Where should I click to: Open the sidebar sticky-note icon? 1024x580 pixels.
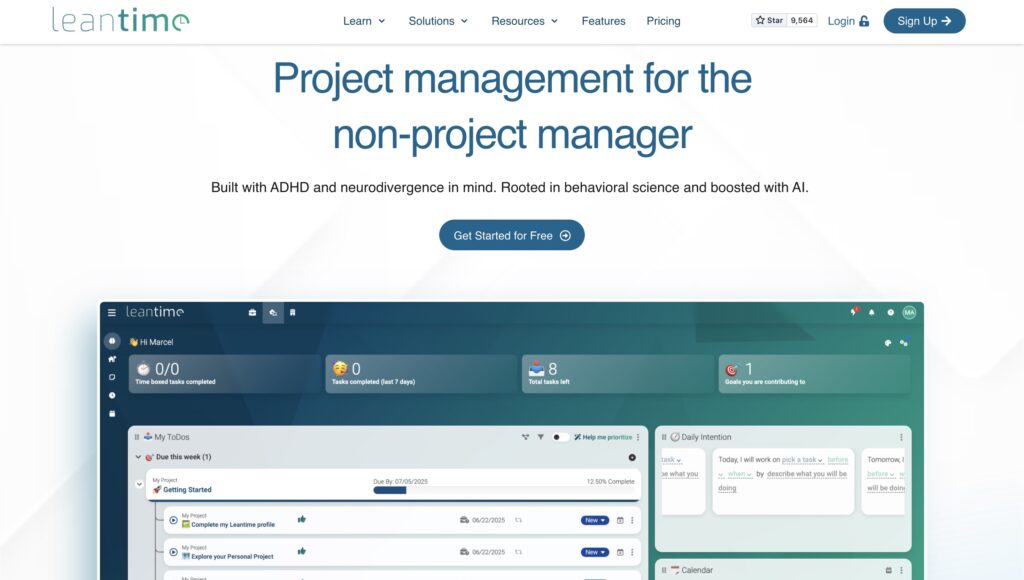[x=112, y=377]
